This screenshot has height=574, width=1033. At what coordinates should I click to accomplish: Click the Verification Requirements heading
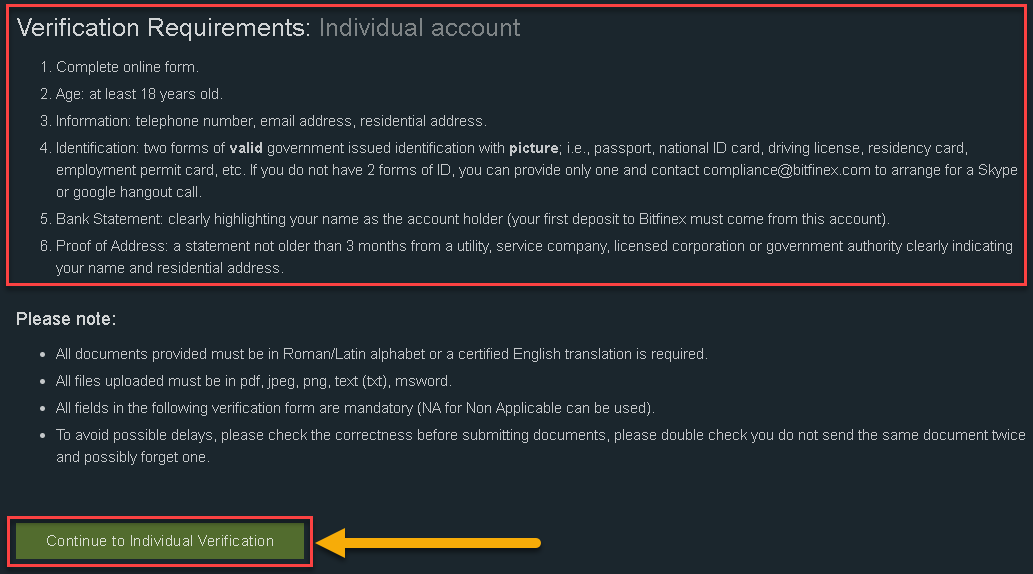pyautogui.click(x=163, y=28)
